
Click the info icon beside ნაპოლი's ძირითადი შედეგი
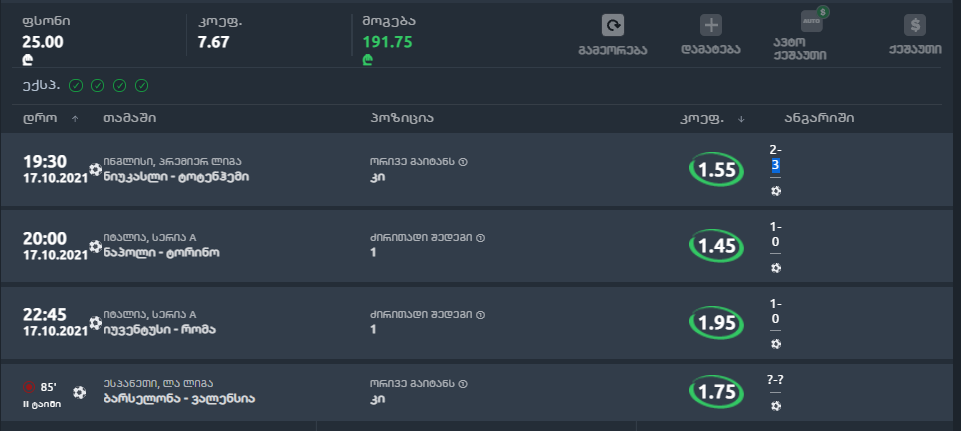[x=480, y=238]
